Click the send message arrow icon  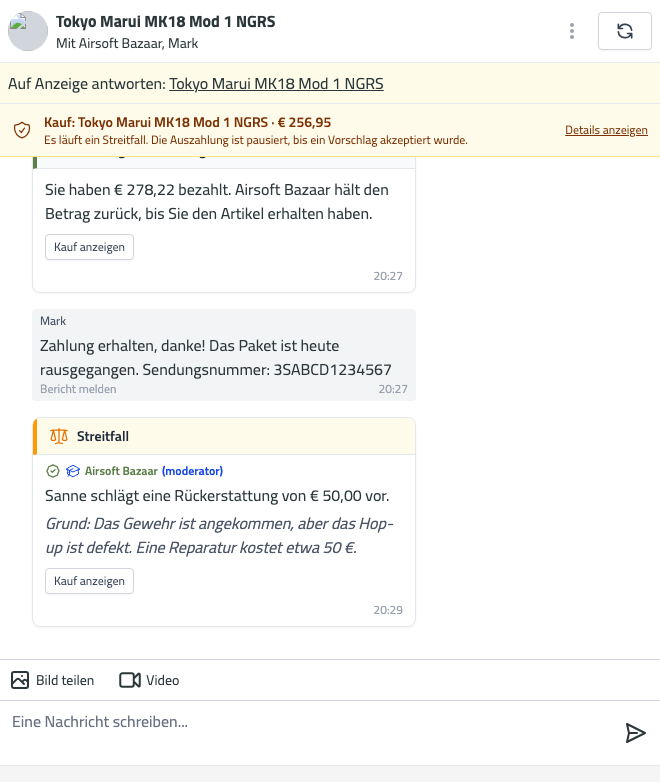point(636,733)
